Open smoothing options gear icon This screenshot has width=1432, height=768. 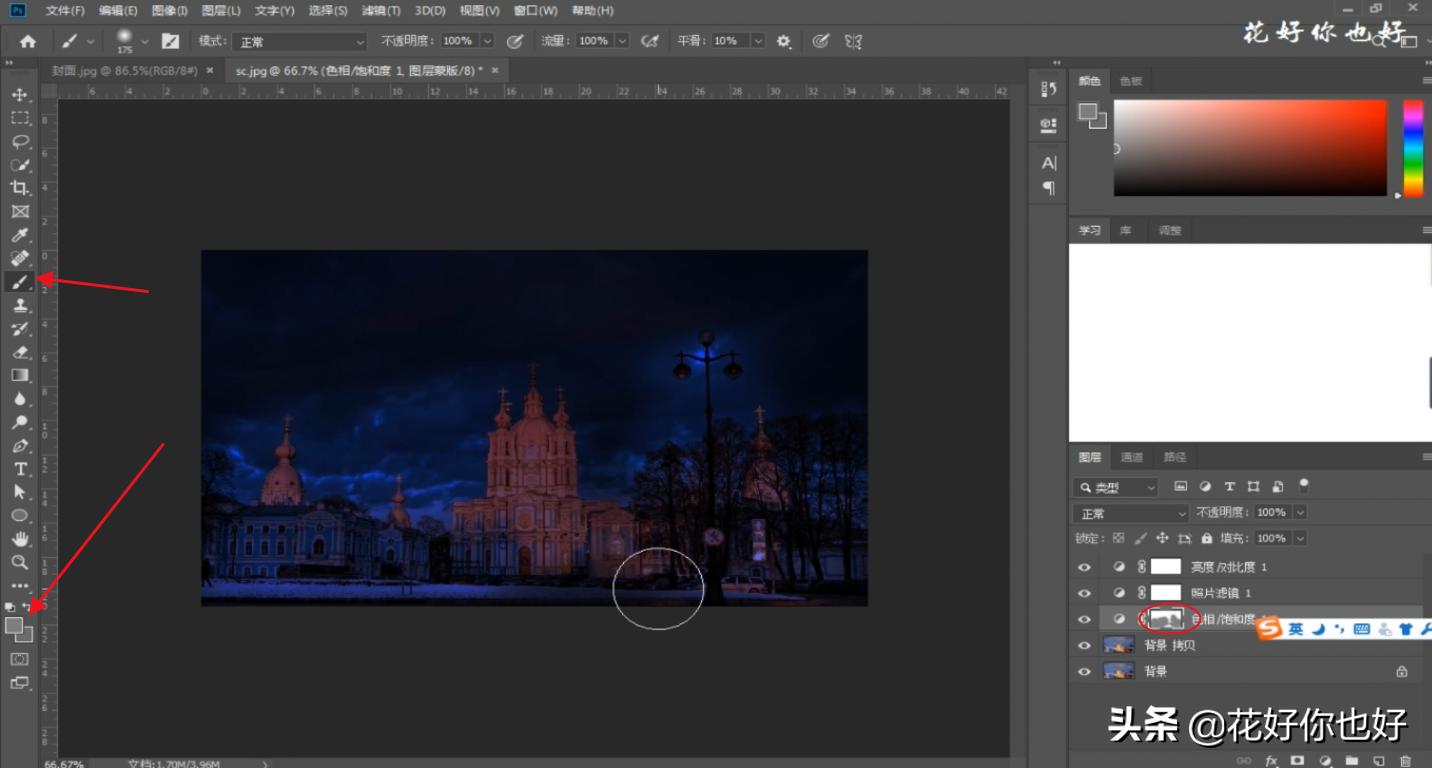click(784, 41)
